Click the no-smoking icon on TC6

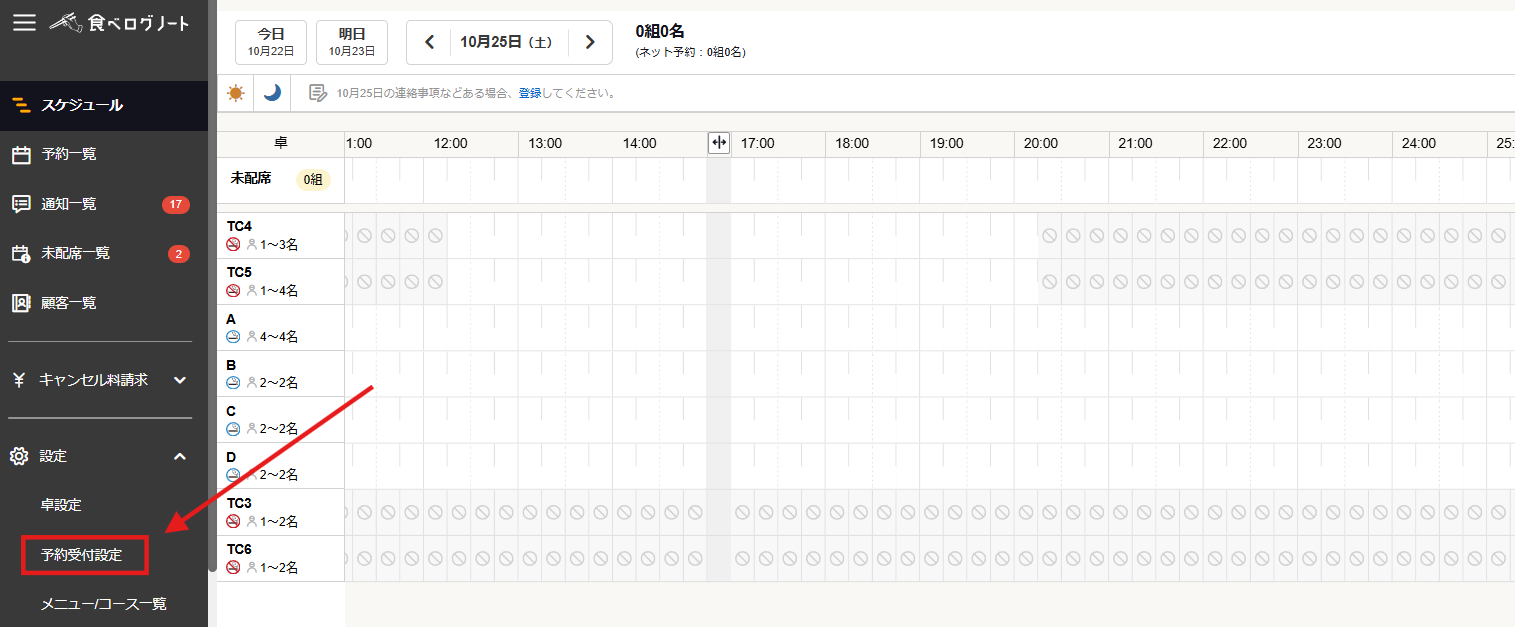point(233,568)
